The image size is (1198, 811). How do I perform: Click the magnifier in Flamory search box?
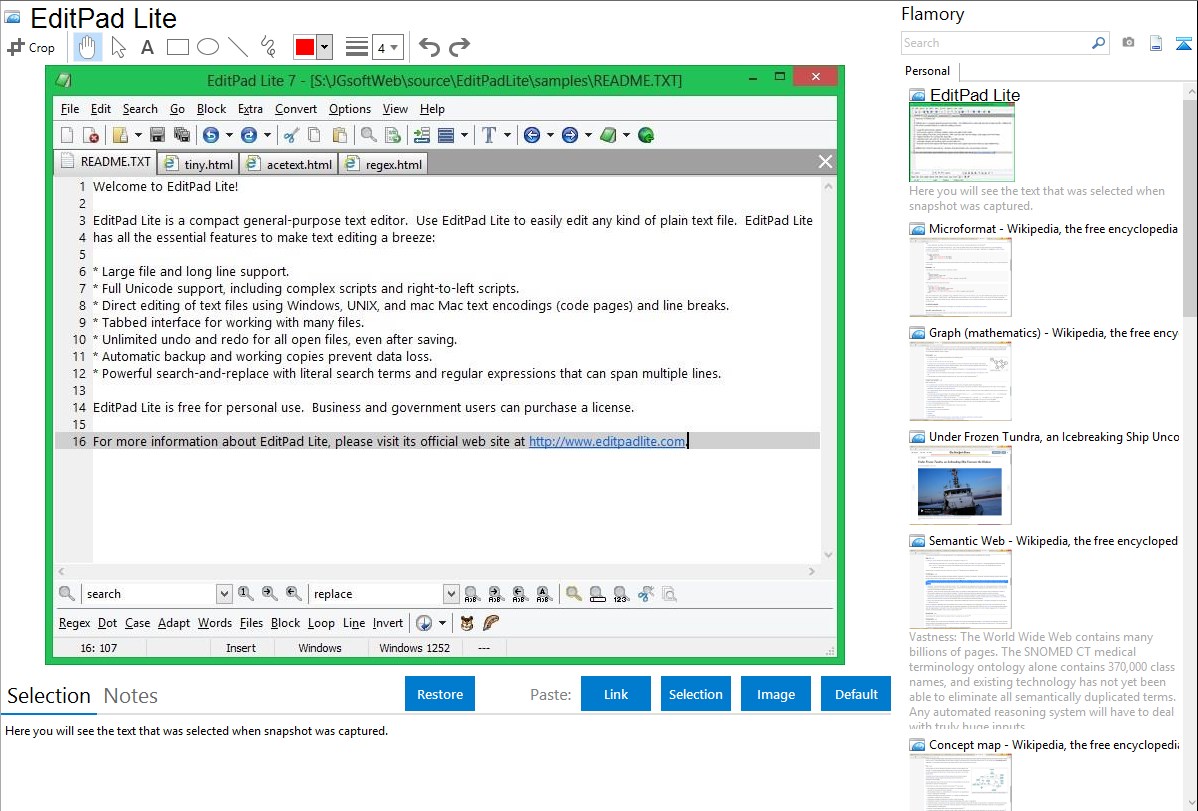pos(1098,43)
